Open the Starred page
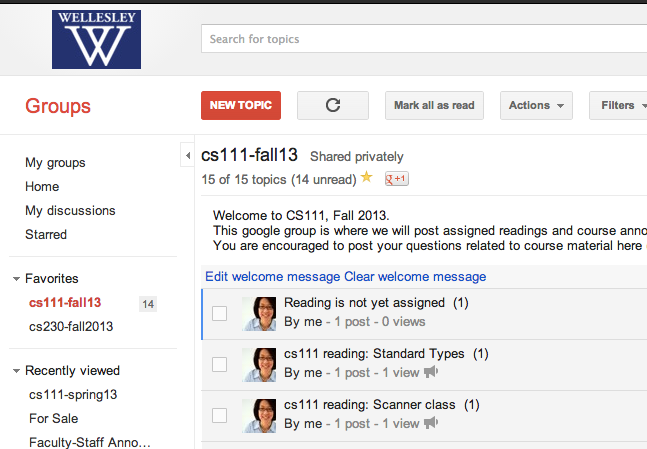 click(46, 234)
